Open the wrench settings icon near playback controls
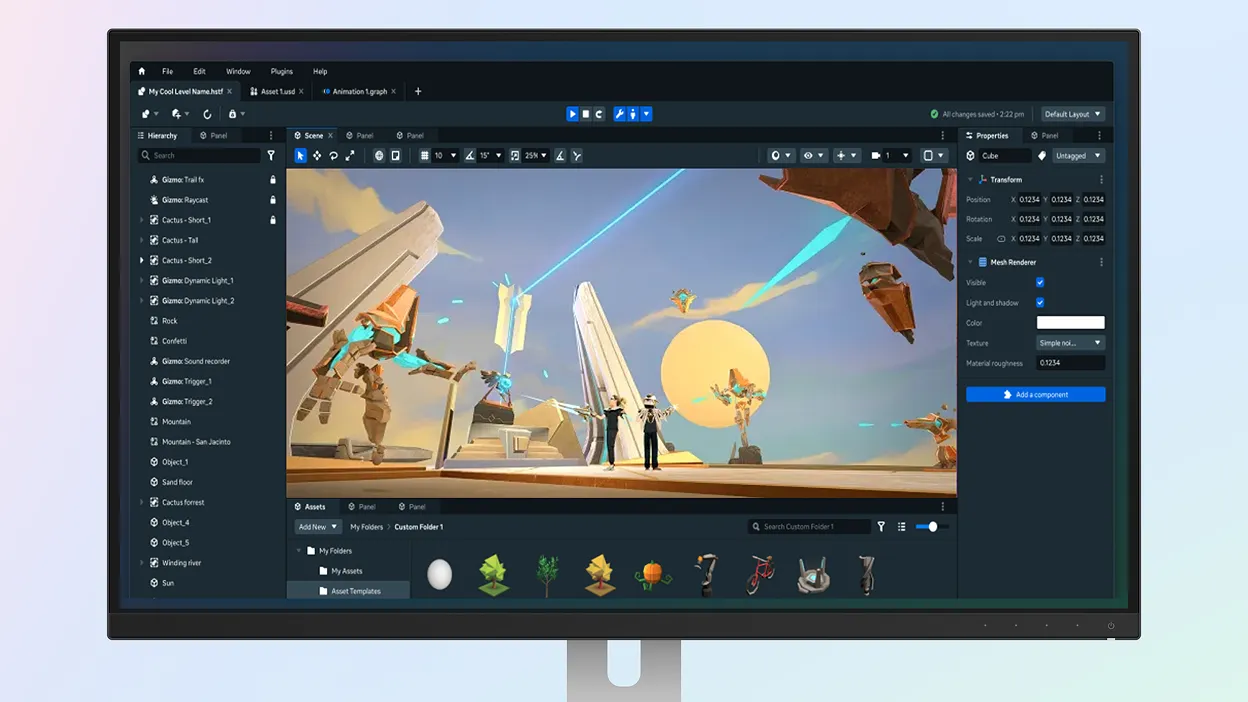The width and height of the screenshot is (1248, 702). pyautogui.click(x=618, y=114)
